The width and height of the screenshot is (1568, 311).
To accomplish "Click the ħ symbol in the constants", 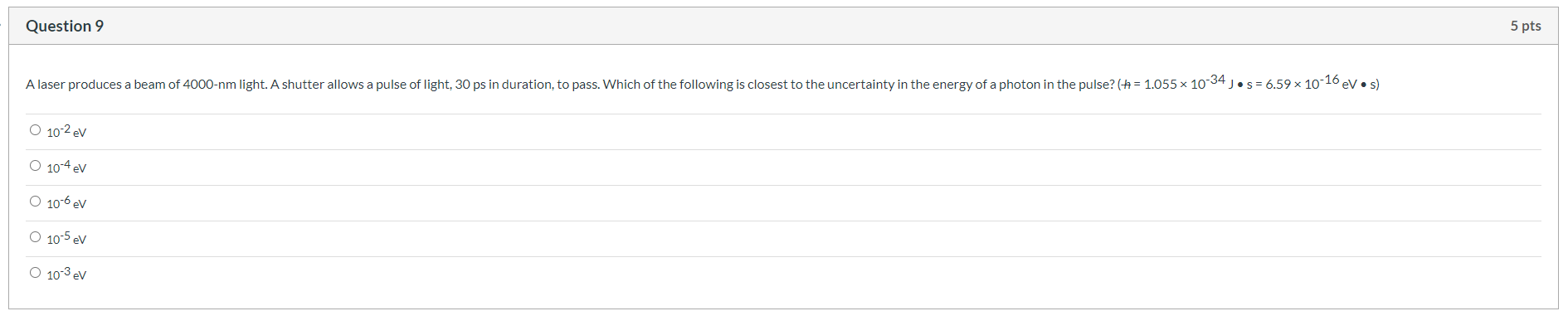I will [1126, 85].
